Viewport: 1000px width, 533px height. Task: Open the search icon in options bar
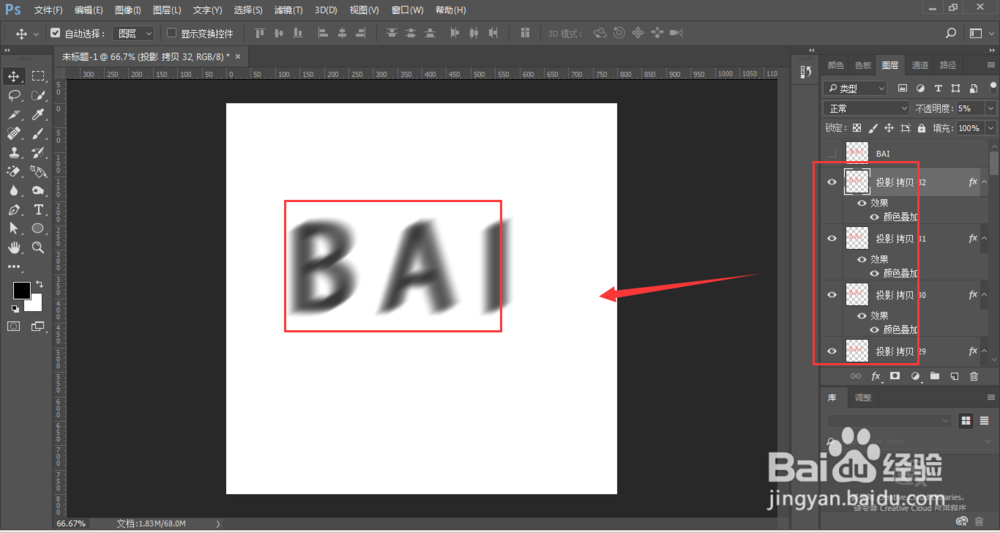pyautogui.click(x=950, y=33)
